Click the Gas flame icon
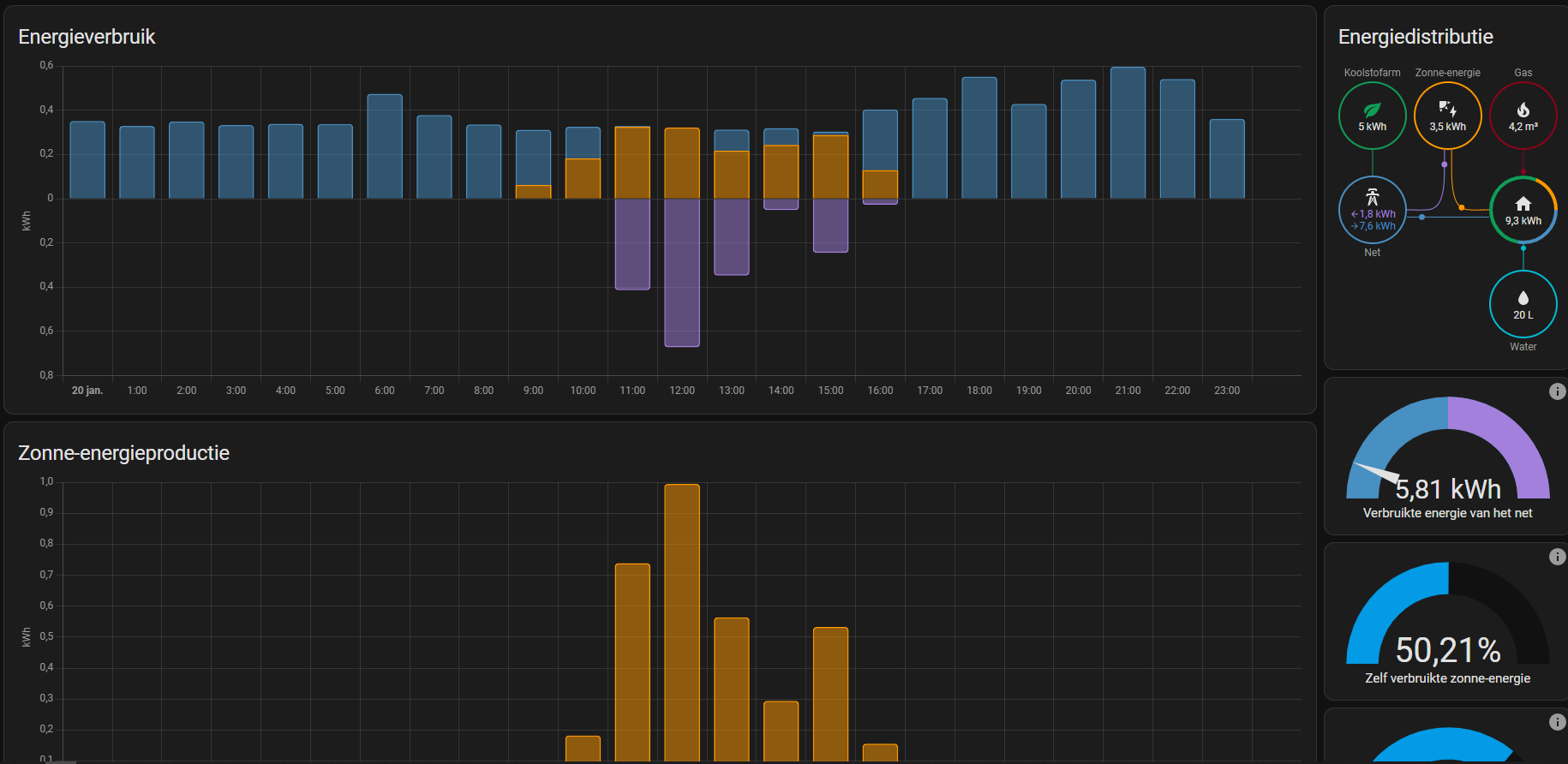The image size is (1568, 764). [1523, 110]
